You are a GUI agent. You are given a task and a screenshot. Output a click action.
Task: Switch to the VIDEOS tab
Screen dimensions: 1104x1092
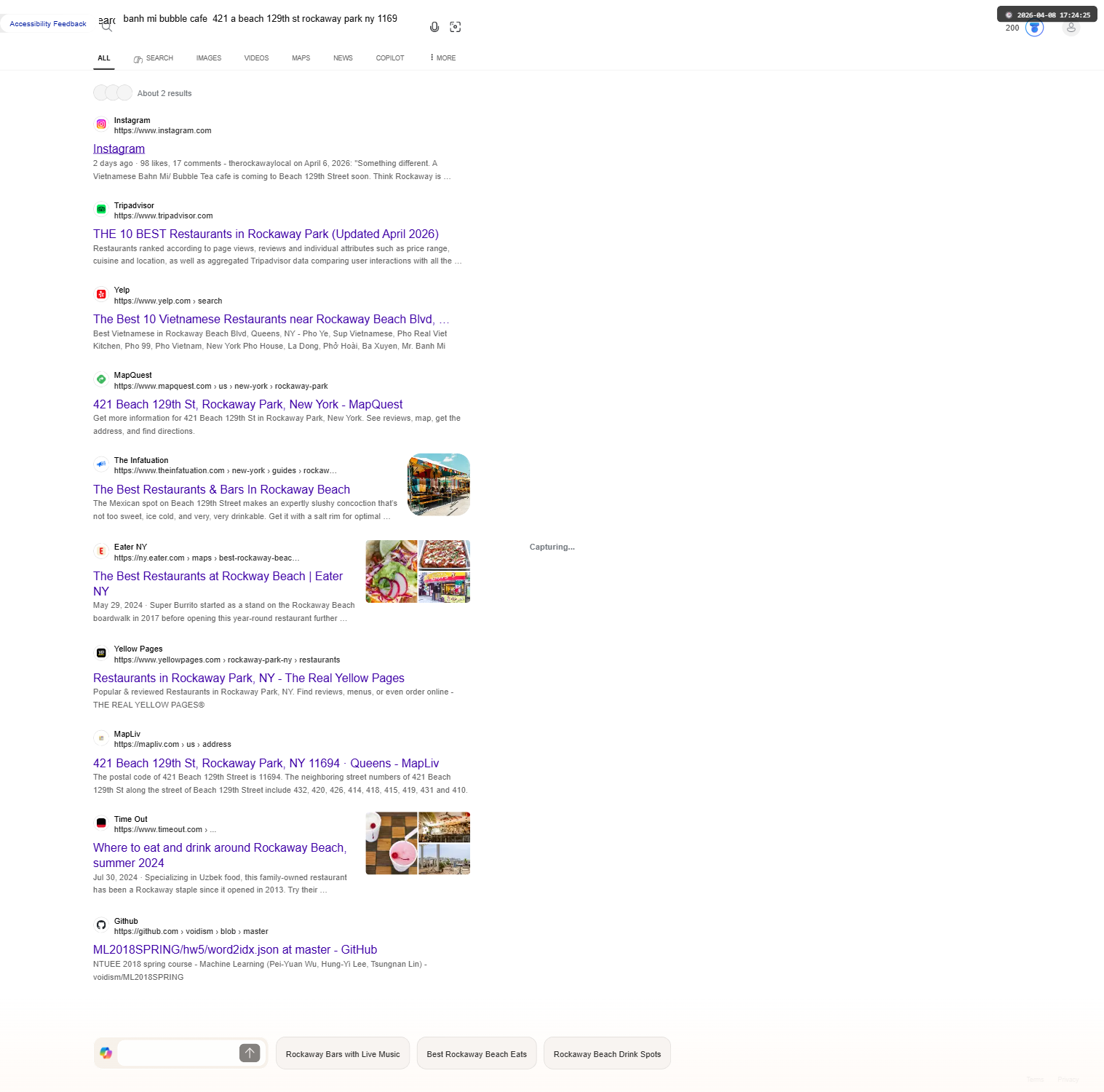click(256, 58)
